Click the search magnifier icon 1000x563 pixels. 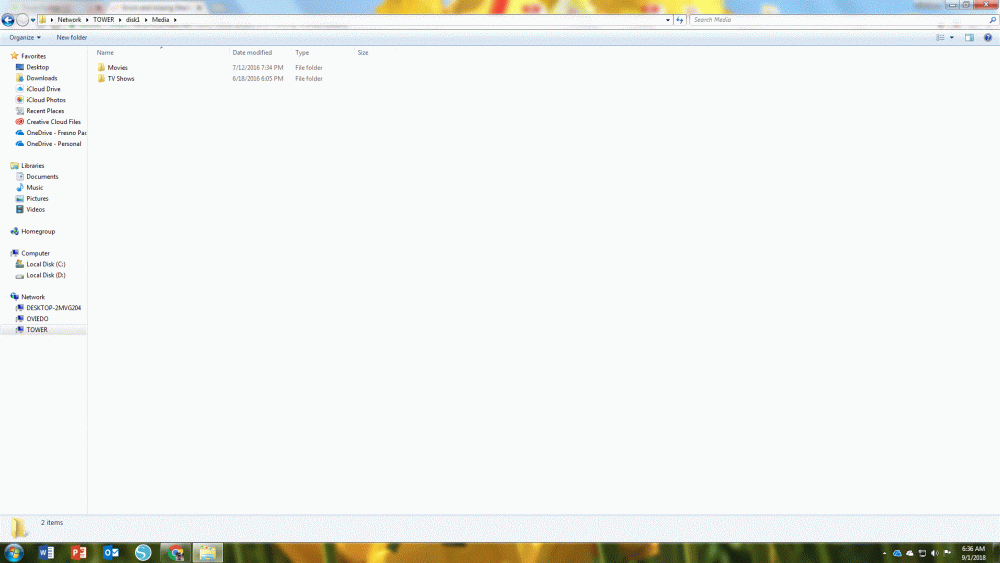[992, 20]
